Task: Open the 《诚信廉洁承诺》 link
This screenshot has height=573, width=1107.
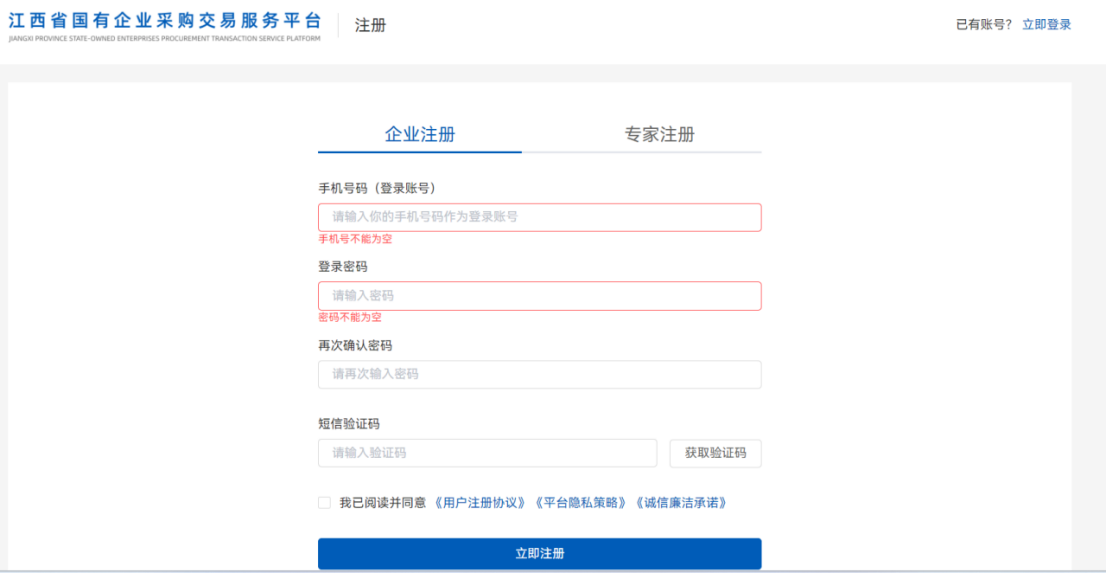Action: coord(681,502)
